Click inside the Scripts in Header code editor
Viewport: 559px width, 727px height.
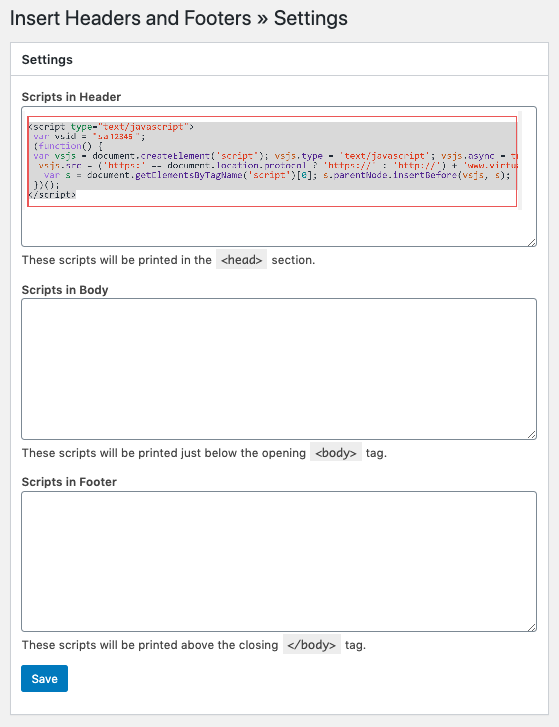[279, 177]
